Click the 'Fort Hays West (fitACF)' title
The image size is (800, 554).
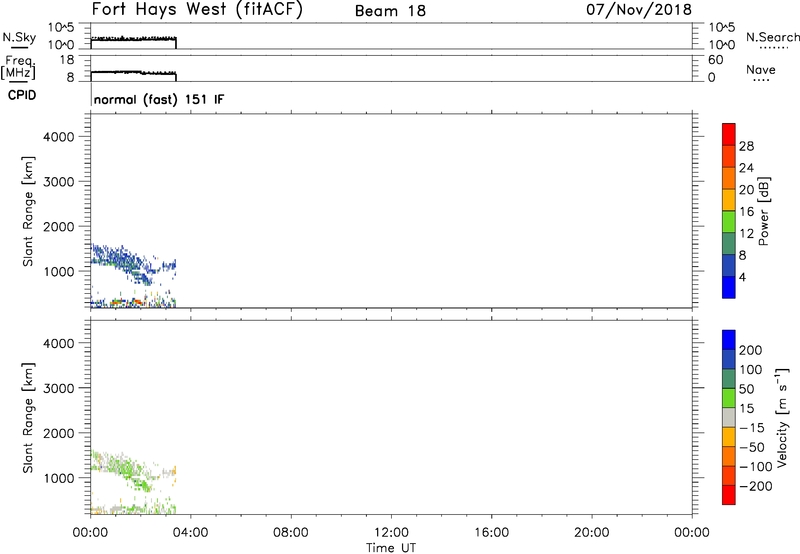point(197,9)
